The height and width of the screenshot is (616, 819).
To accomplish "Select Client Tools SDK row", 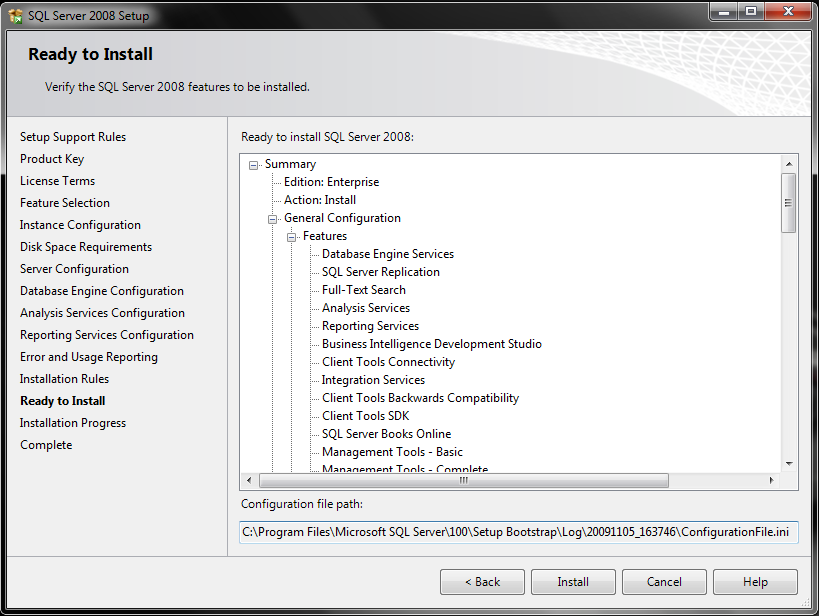I will click(366, 416).
